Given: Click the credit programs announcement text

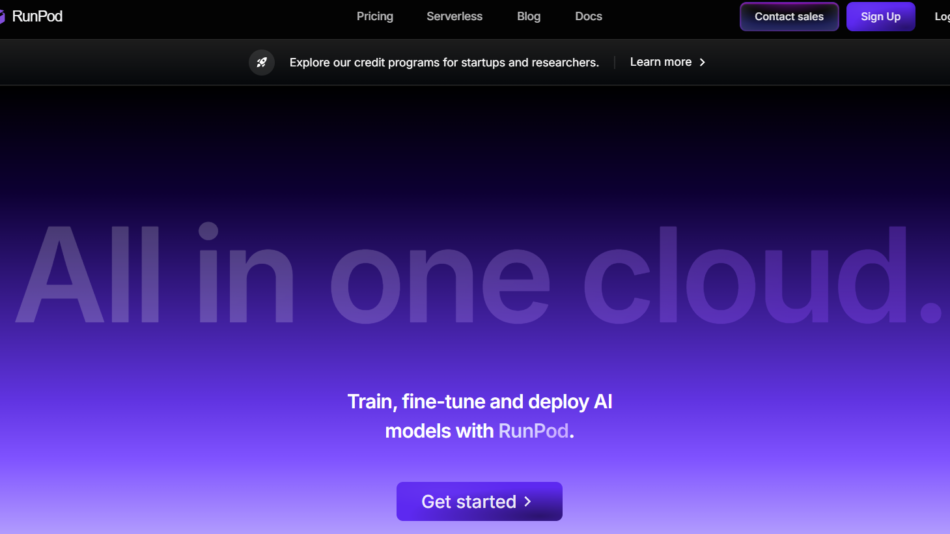Looking at the screenshot, I should pyautogui.click(x=444, y=62).
